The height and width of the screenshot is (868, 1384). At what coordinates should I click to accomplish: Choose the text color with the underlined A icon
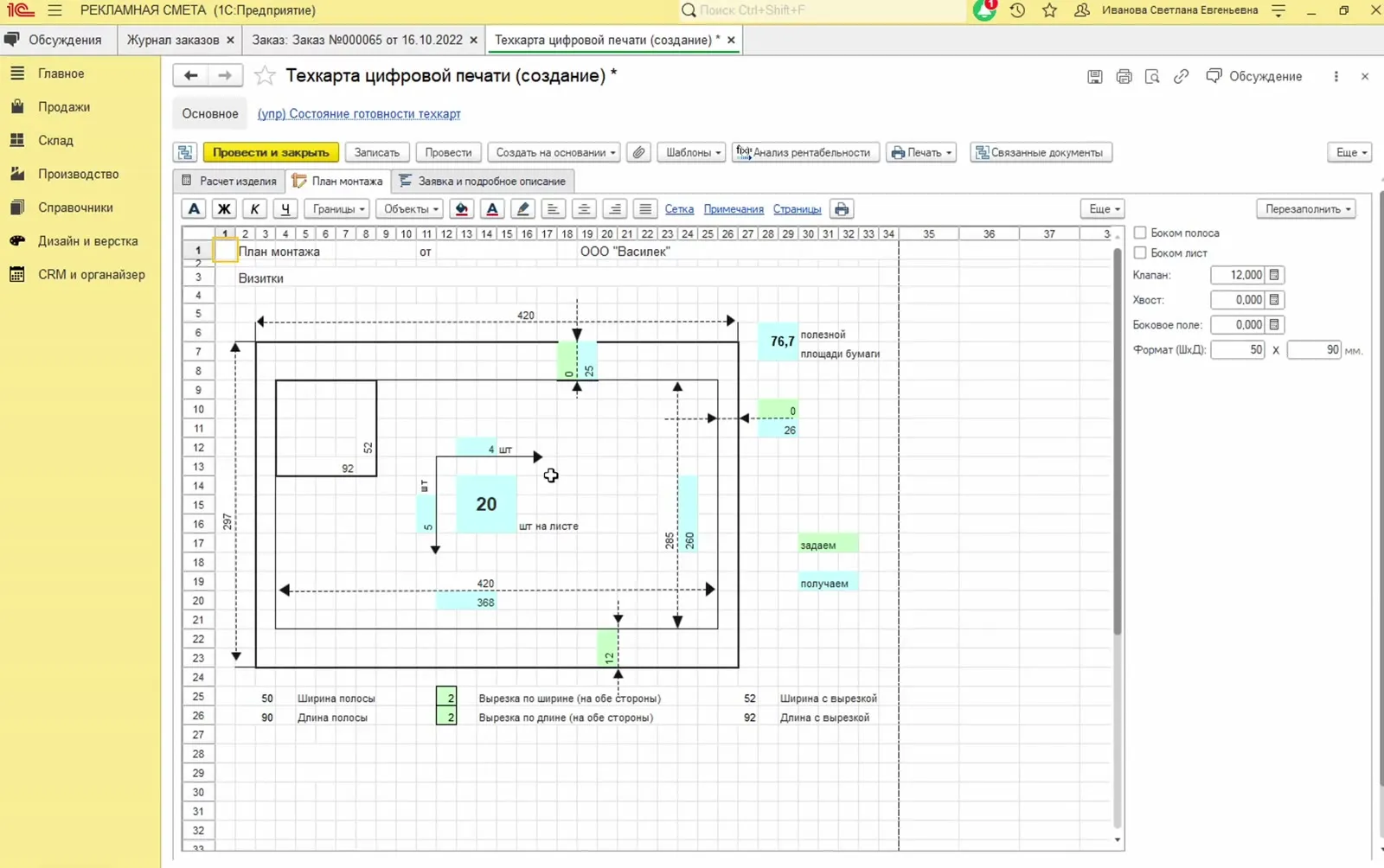(492, 209)
